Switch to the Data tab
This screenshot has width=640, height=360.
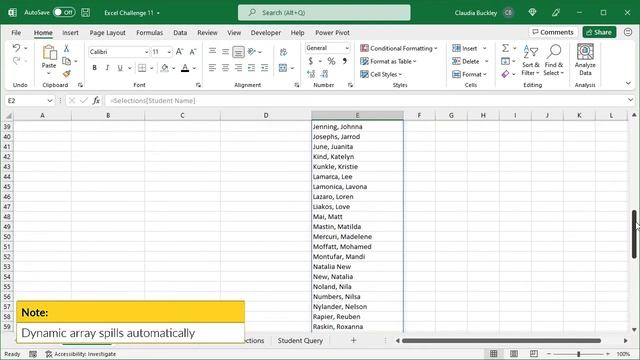(x=180, y=33)
